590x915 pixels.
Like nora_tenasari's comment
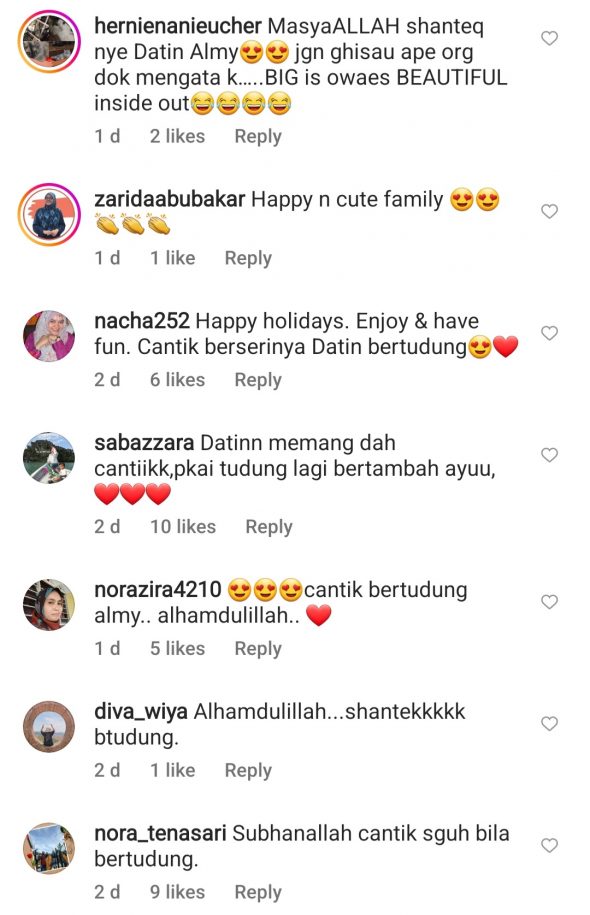point(549,846)
